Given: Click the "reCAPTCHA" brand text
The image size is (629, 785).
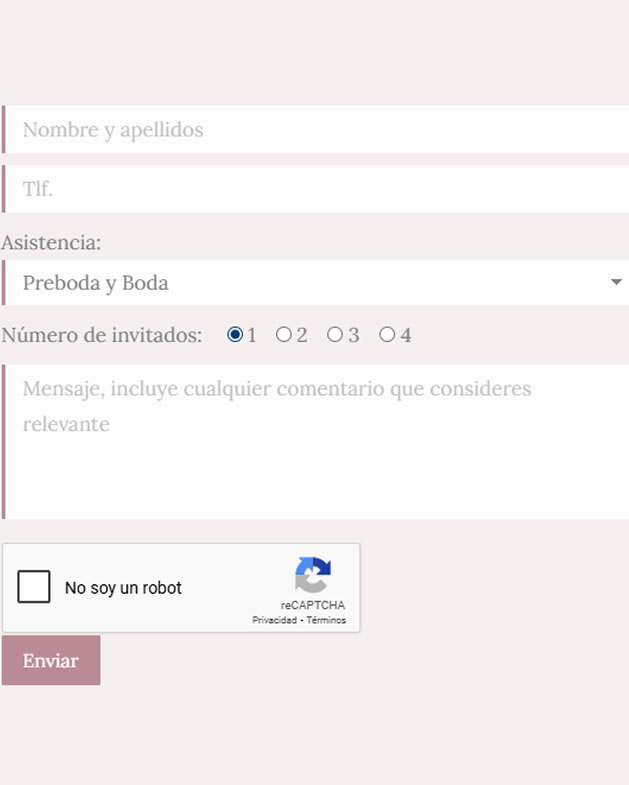Looking at the screenshot, I should pos(313,605).
